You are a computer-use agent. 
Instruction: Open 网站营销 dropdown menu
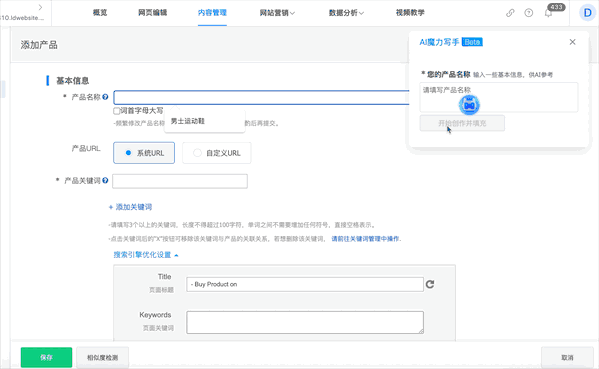click(x=277, y=13)
